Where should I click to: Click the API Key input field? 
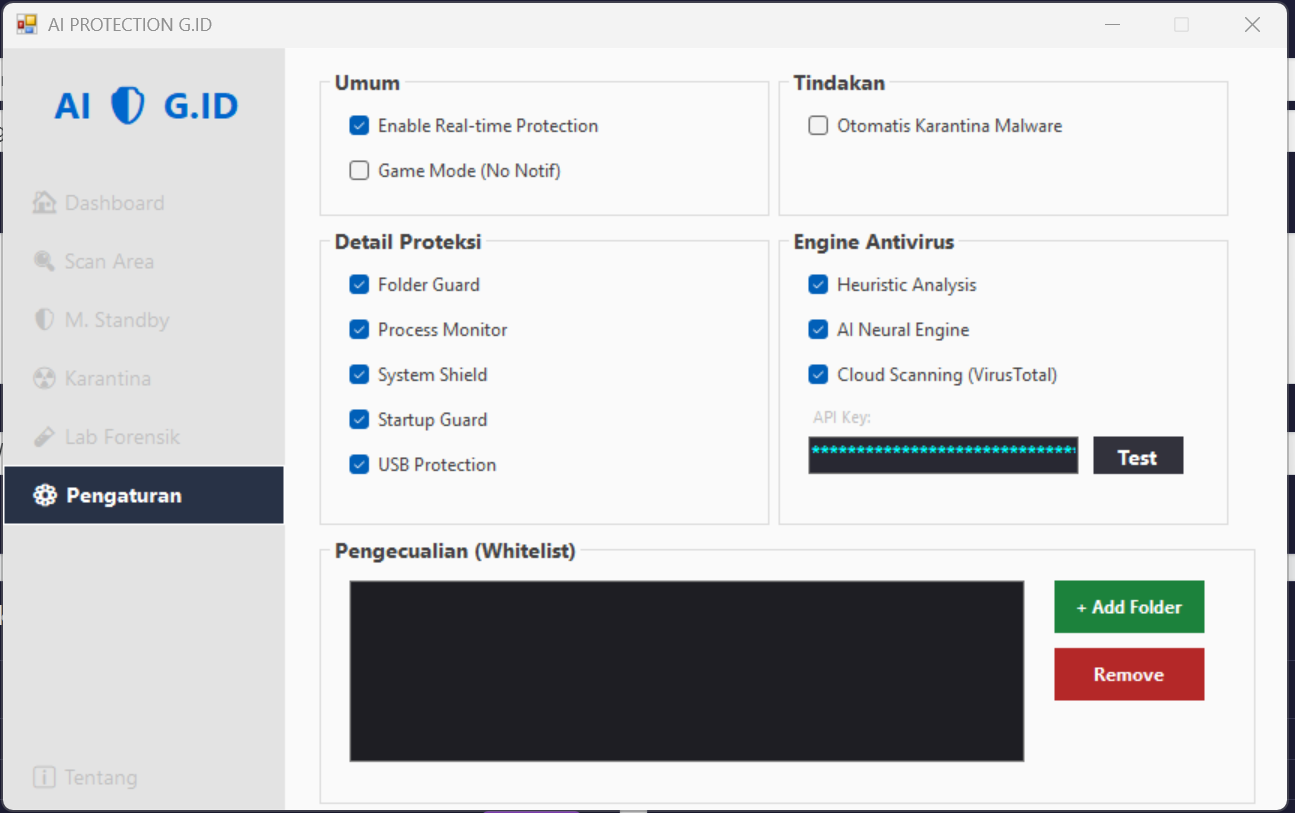coord(942,455)
